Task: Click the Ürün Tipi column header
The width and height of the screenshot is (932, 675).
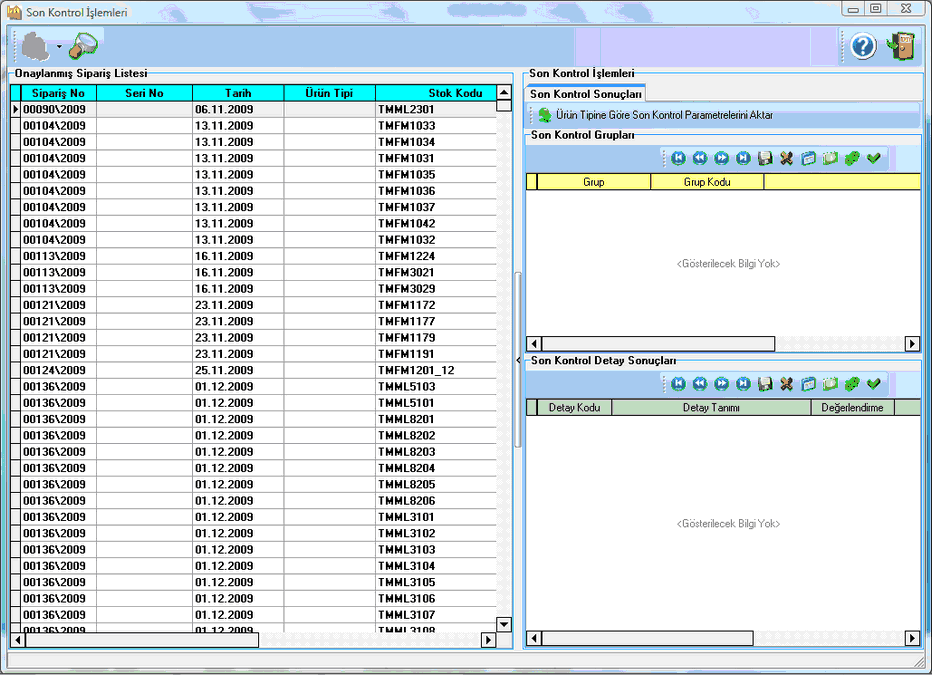Action: [329, 93]
